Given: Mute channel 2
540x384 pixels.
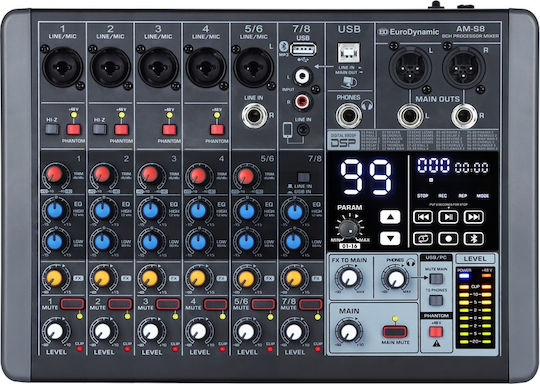Looking at the screenshot, I should [120, 304].
